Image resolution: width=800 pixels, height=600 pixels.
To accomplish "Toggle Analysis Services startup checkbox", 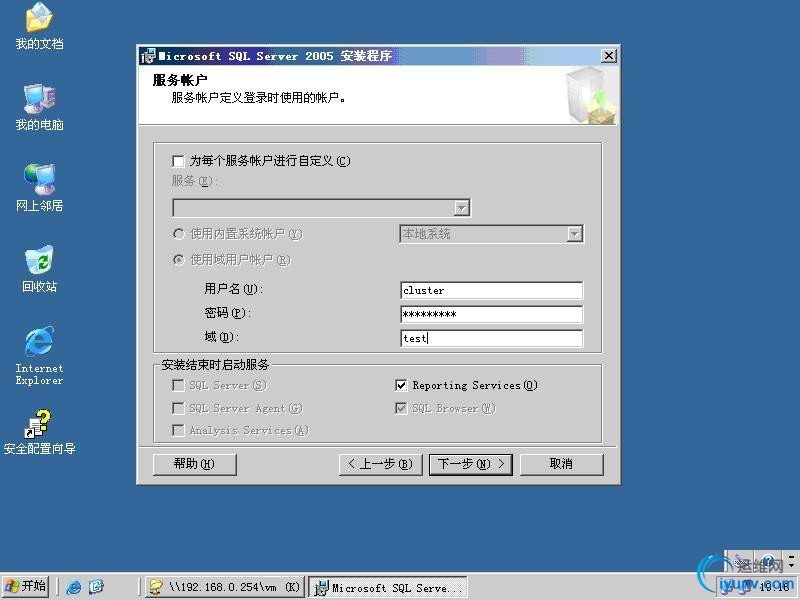I will (178, 430).
